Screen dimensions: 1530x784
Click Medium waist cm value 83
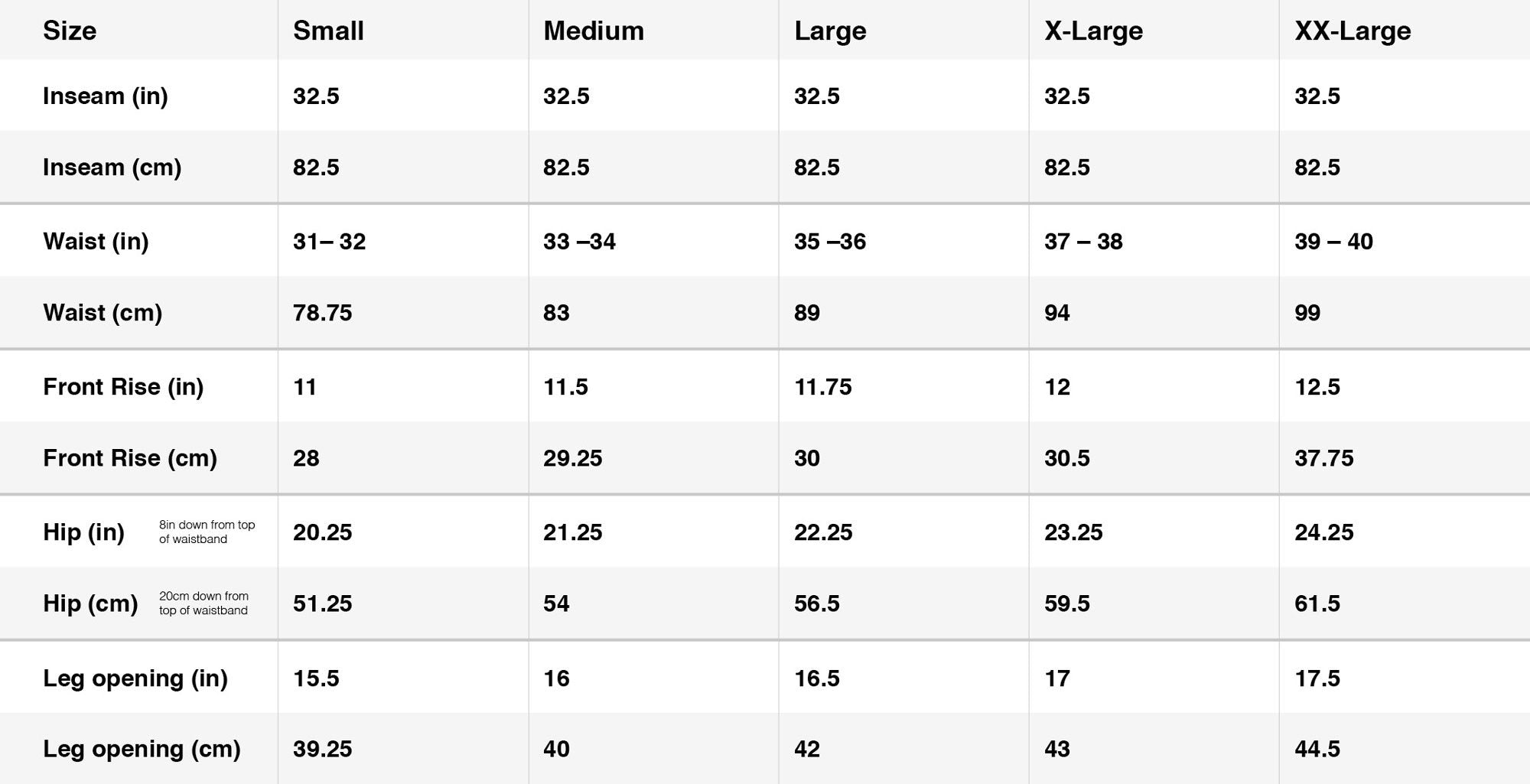(x=556, y=313)
